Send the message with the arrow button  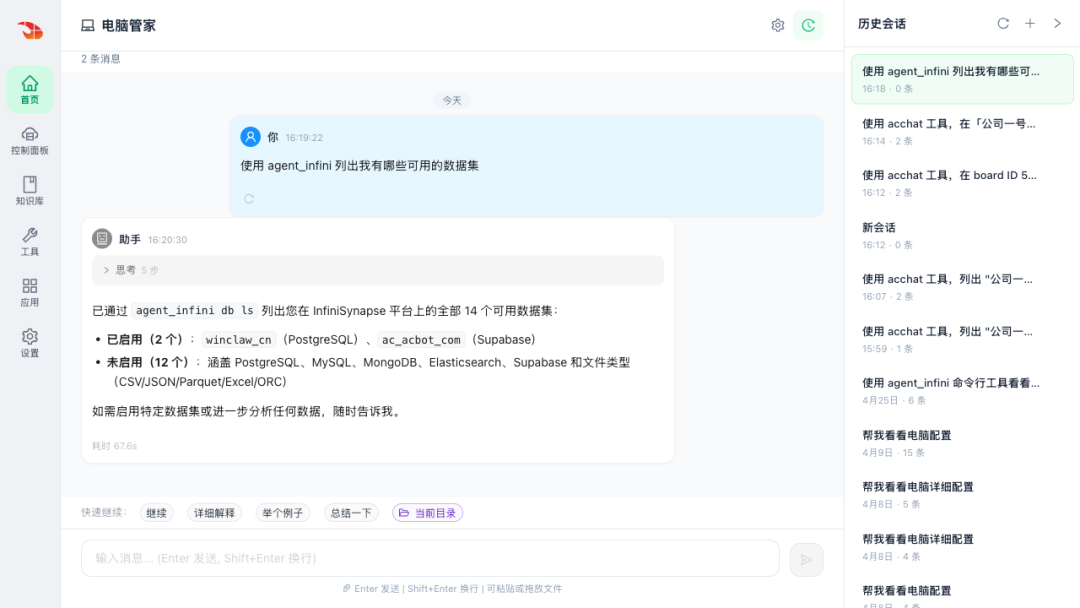click(806, 560)
